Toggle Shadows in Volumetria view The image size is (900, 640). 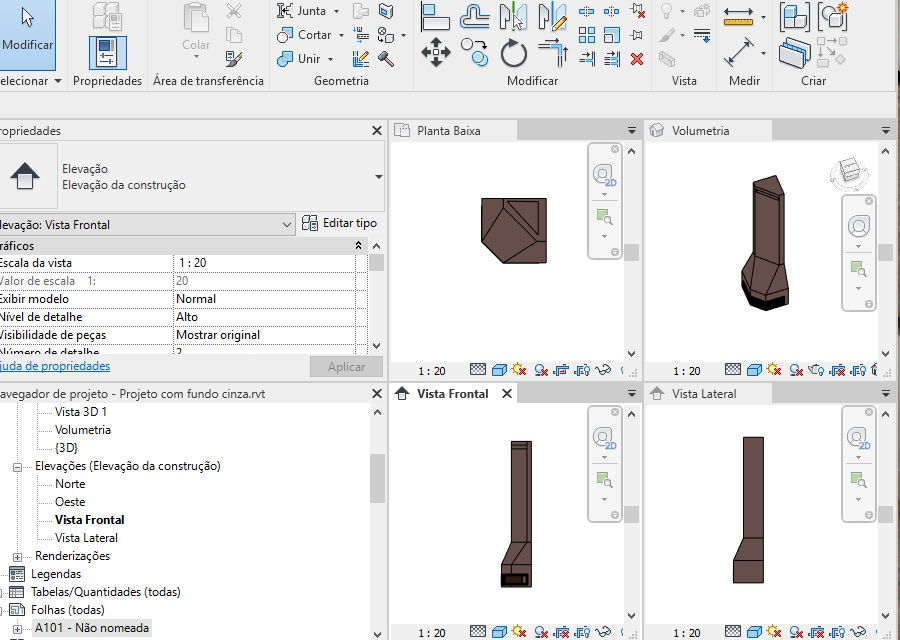[x=796, y=370]
